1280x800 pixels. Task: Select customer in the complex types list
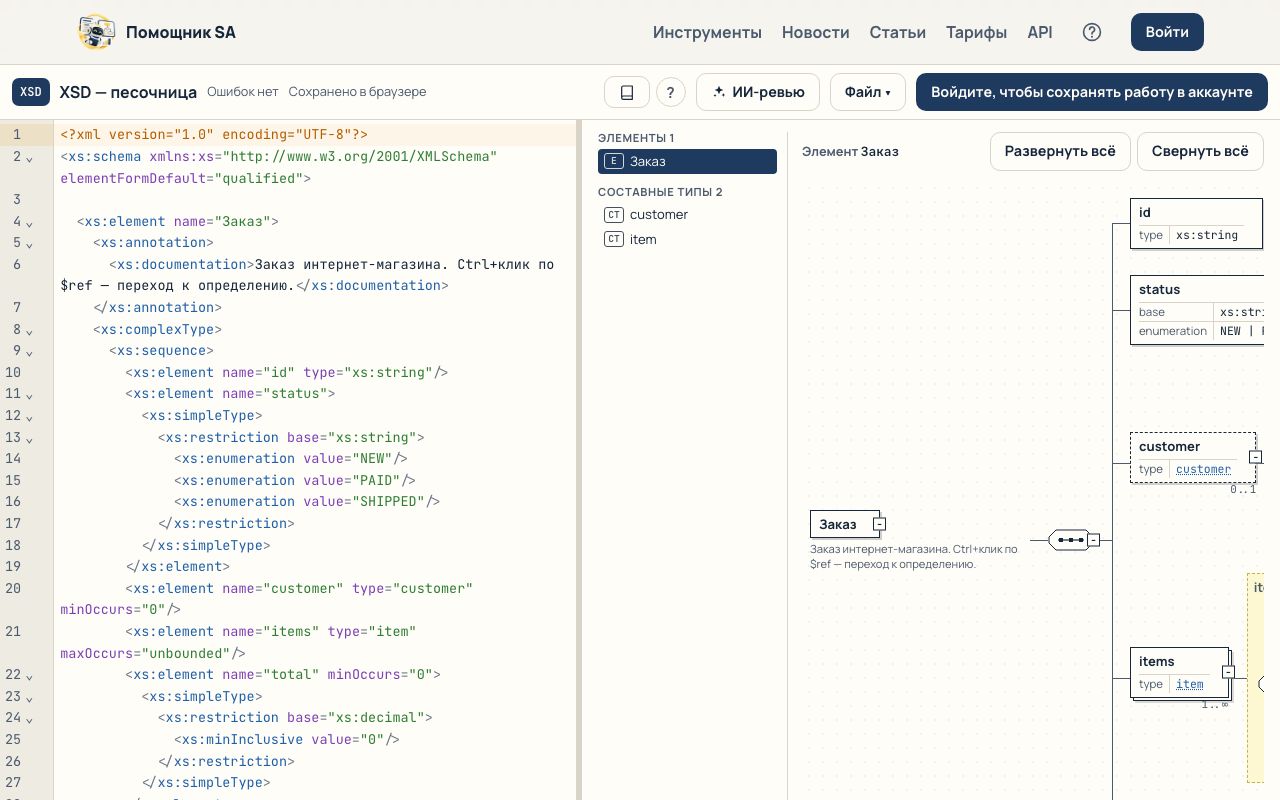click(x=687, y=214)
